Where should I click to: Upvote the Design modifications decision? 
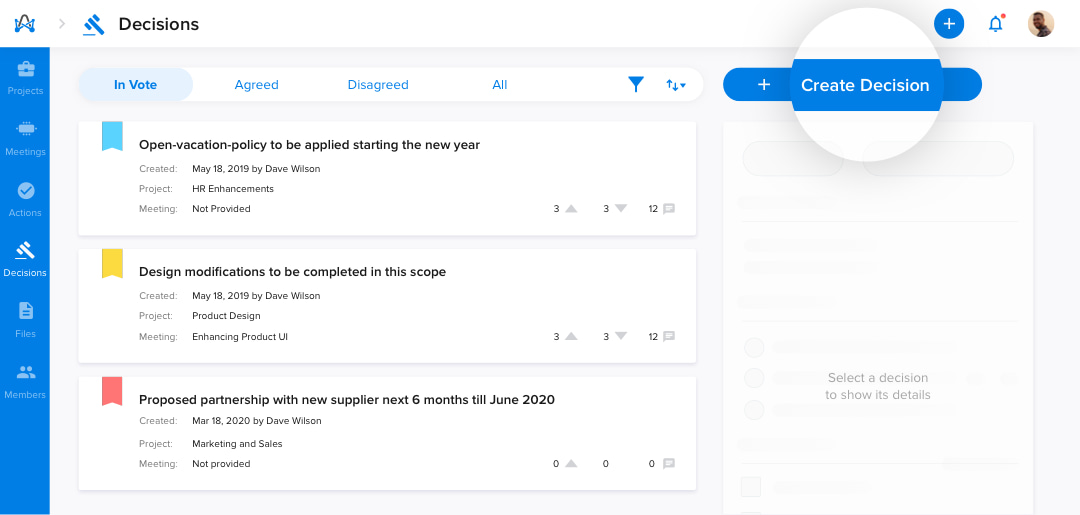(571, 337)
